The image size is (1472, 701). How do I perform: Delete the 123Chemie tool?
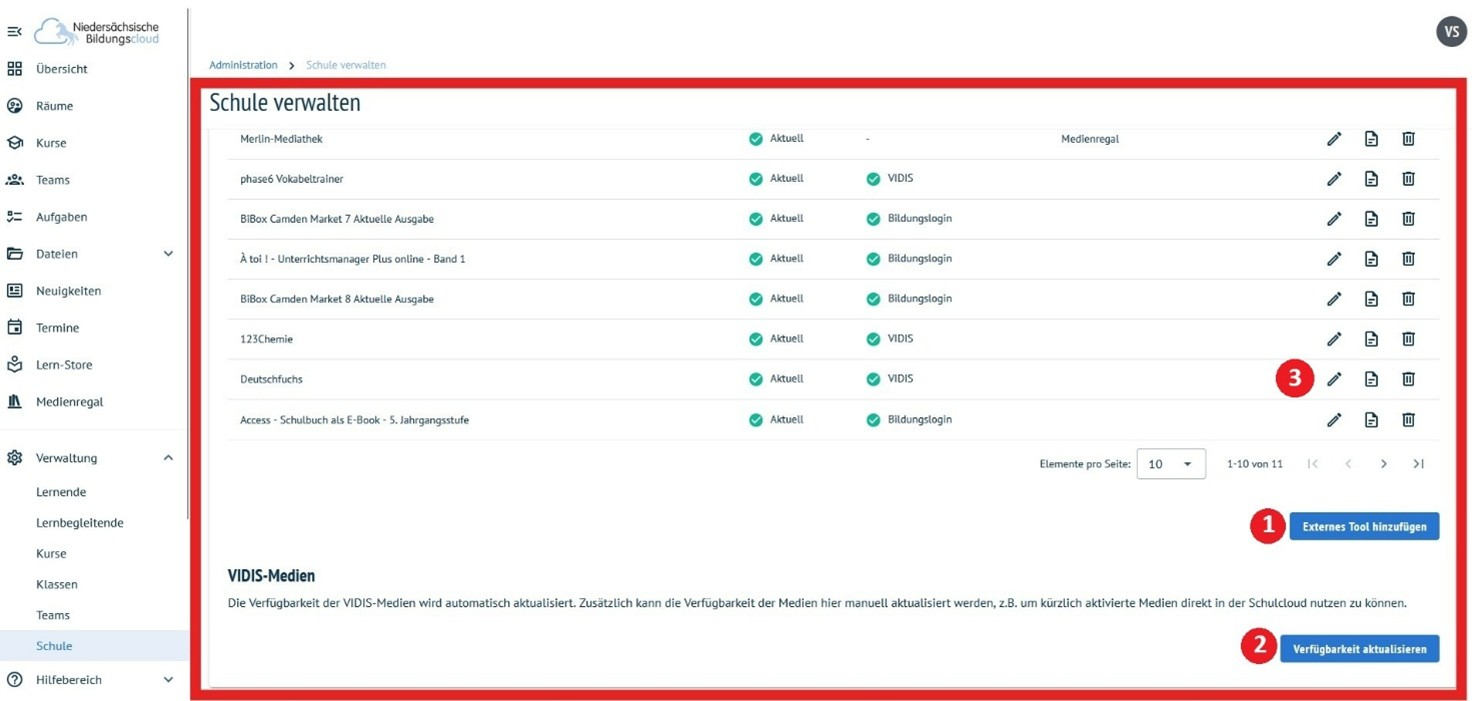coord(1408,339)
